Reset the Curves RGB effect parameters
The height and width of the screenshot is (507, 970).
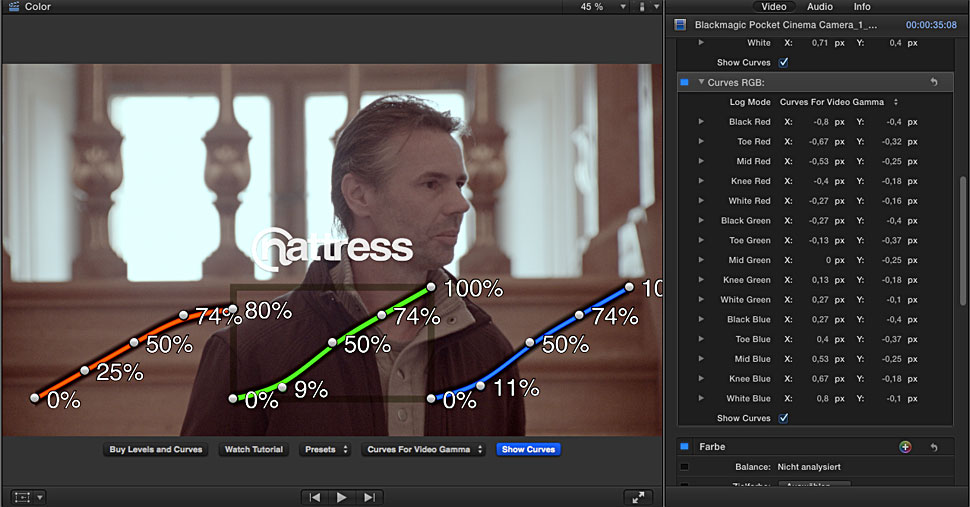click(934, 82)
